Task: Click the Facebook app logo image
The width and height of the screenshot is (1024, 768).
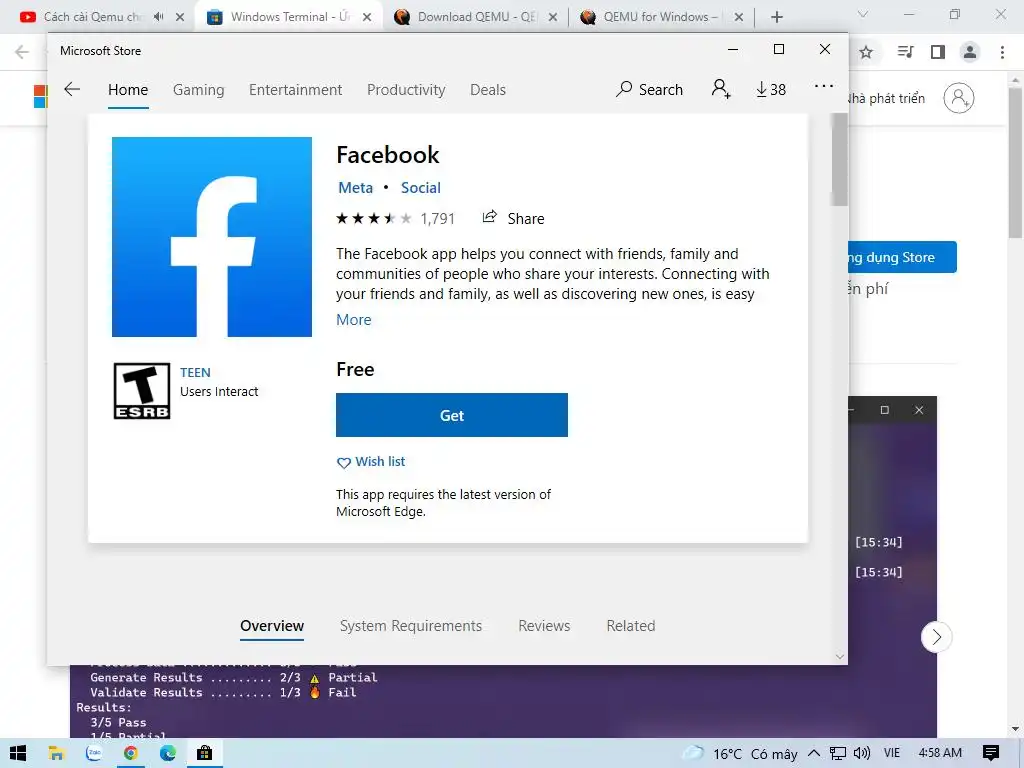Action: click(212, 237)
